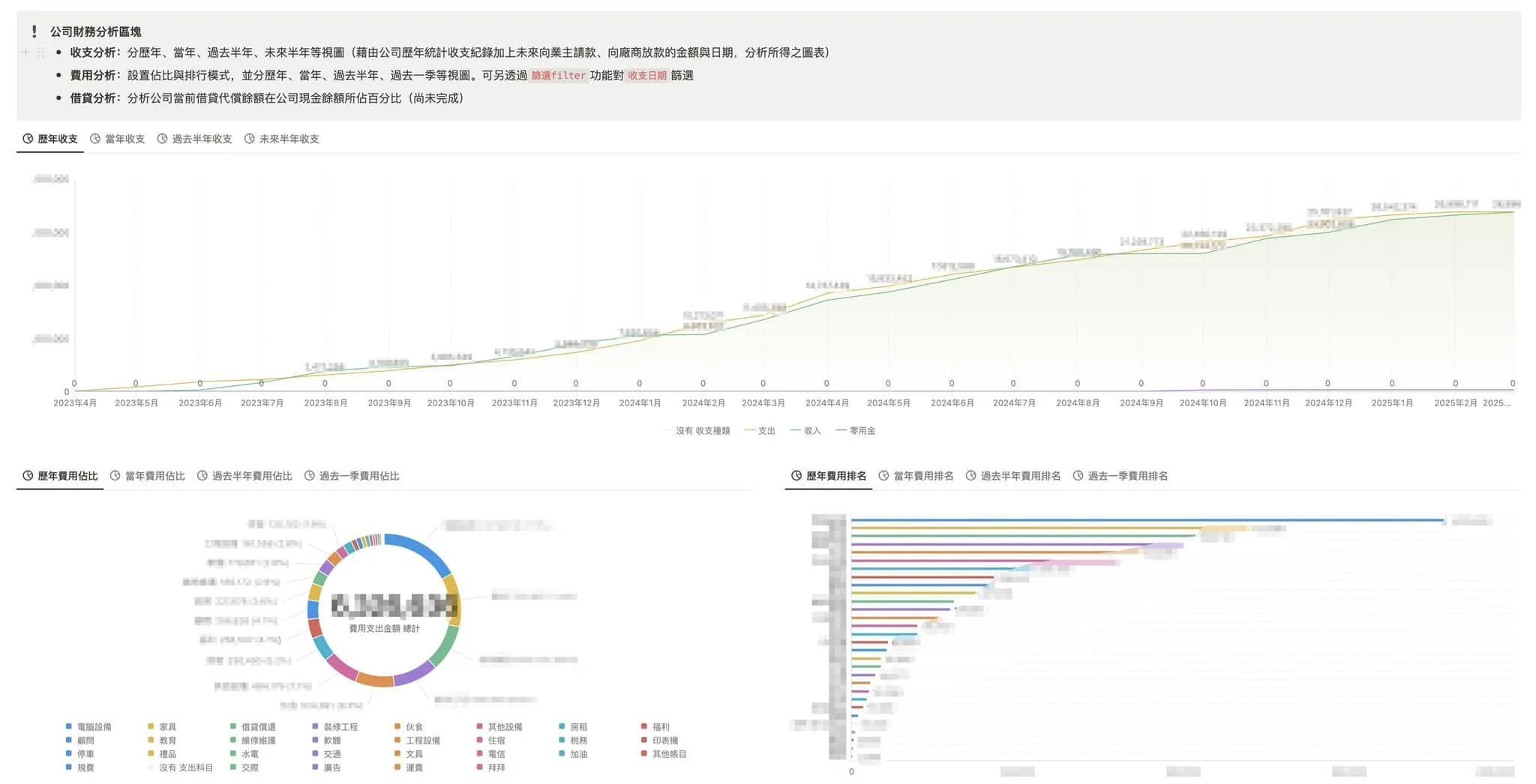Show the 未來半年收支 view
This screenshot has height=784, width=1536.
point(282,139)
